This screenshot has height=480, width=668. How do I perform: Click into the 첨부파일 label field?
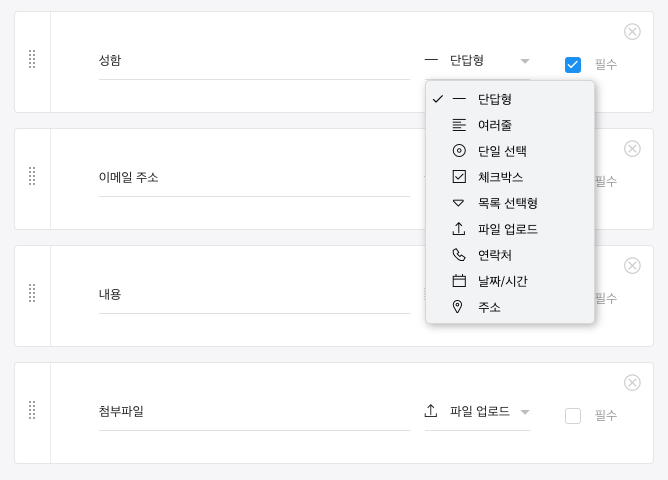click(x=254, y=411)
